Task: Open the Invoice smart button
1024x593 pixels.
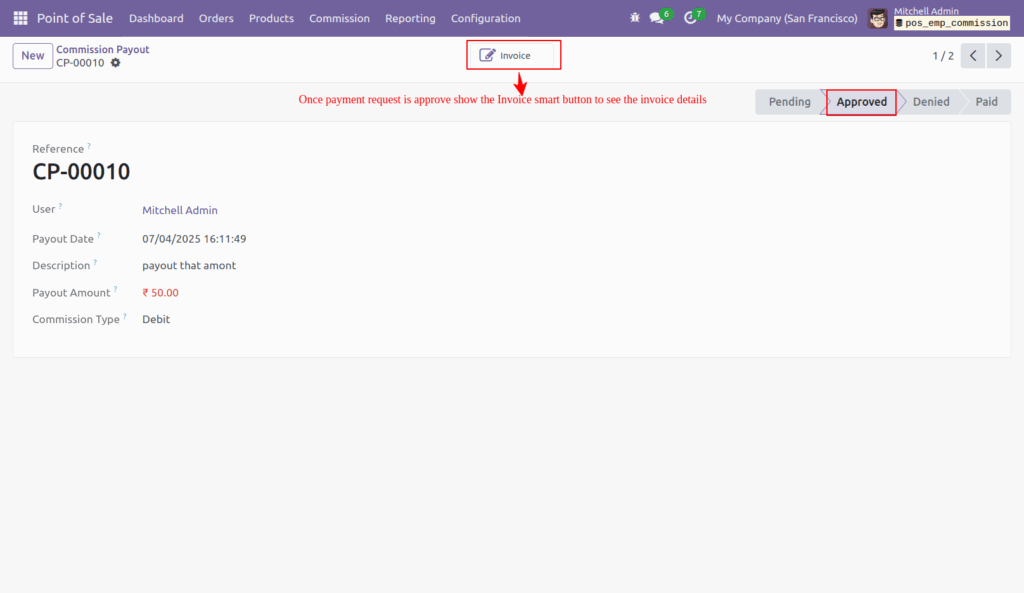Action: coord(513,55)
